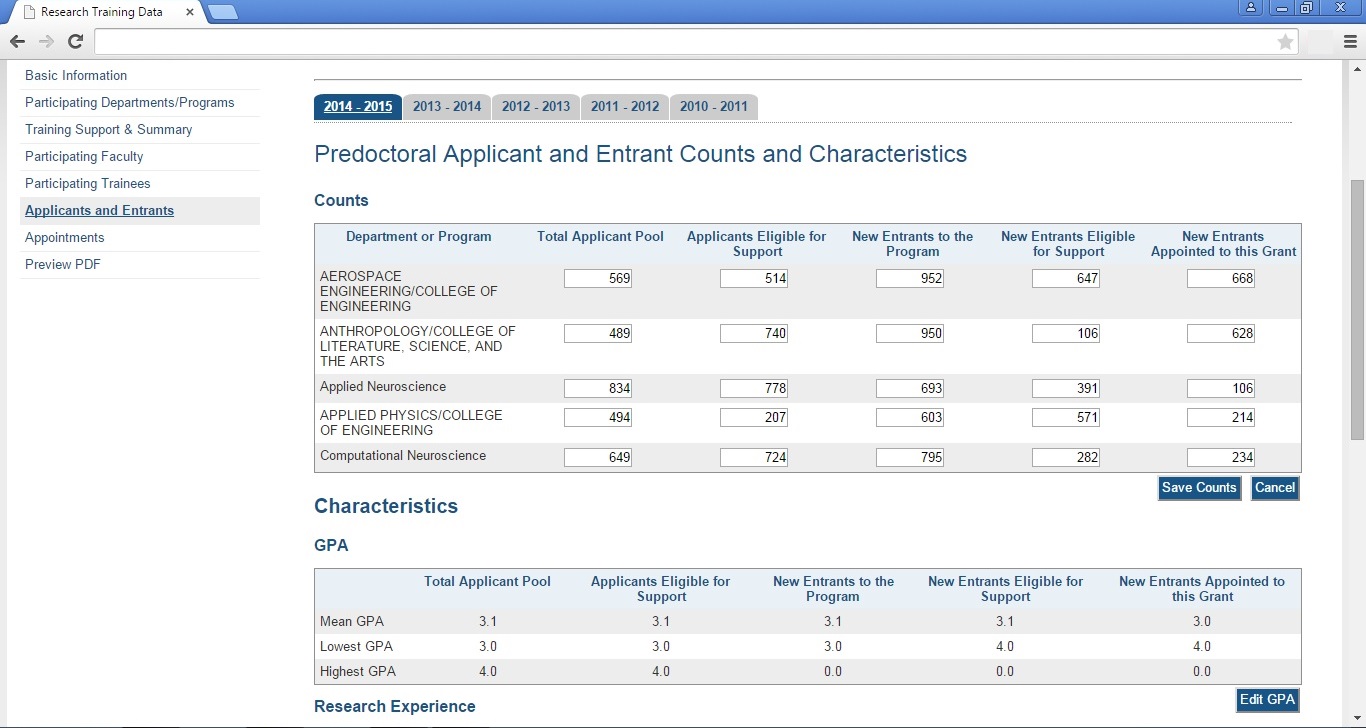Image resolution: width=1366 pixels, height=728 pixels.
Task: Click the user profile icon in title bar
Action: 1251,8
